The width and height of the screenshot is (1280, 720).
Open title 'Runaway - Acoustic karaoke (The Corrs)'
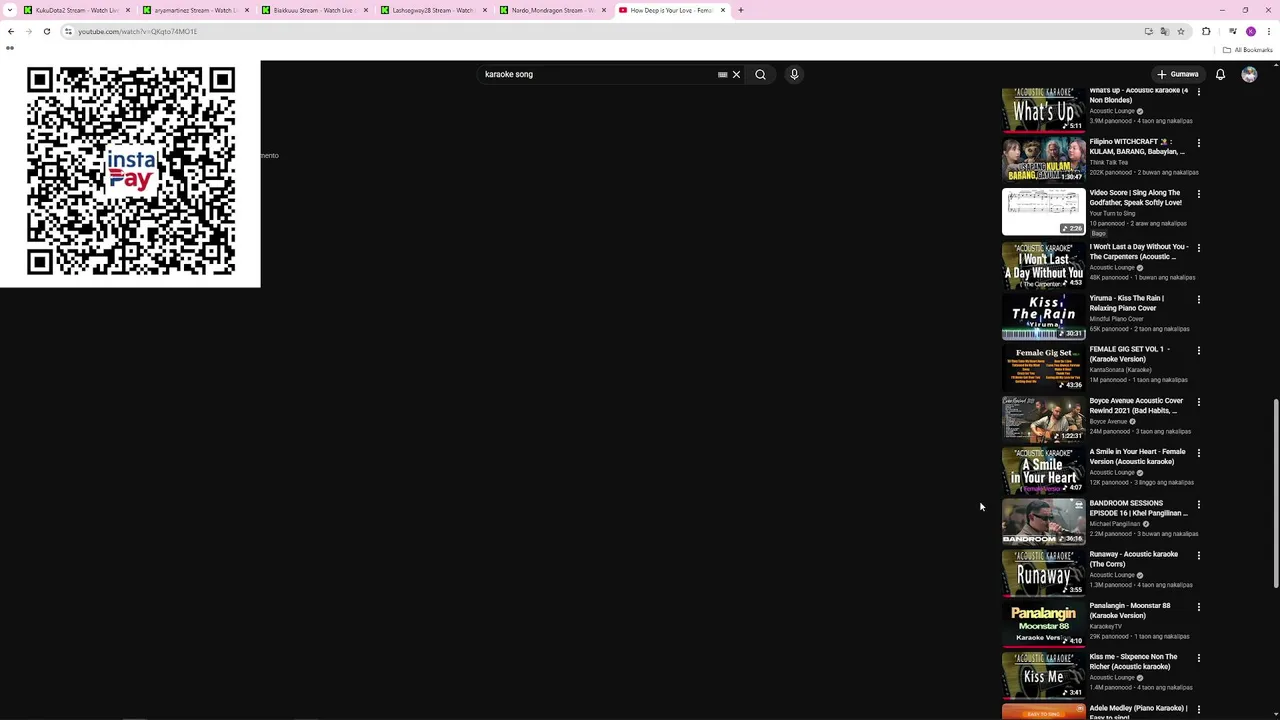point(1133,559)
